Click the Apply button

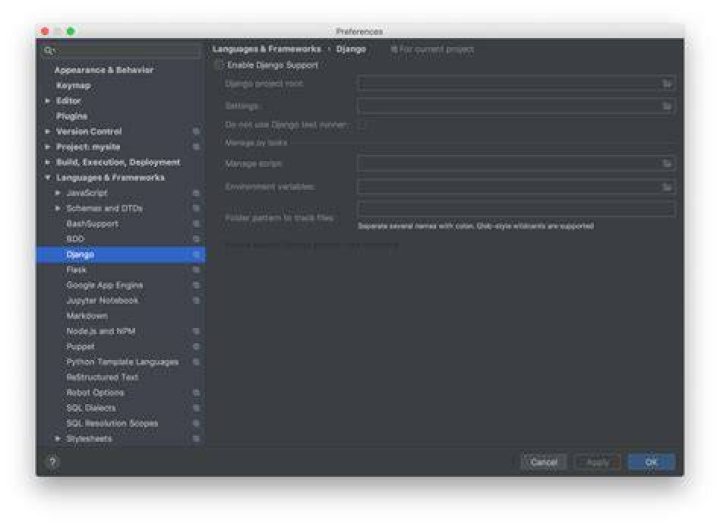(x=597, y=462)
